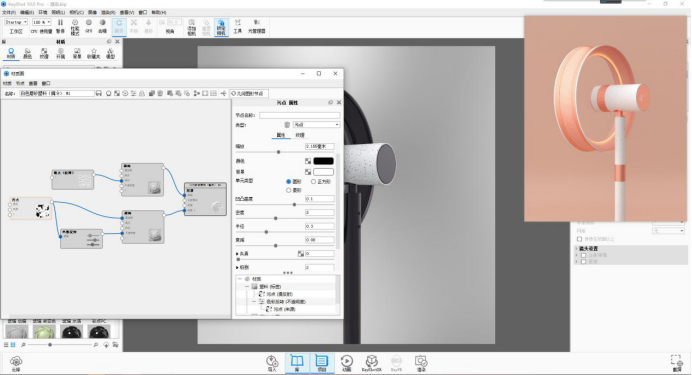
Task: Select the circular cell type radio button
Action: point(289,181)
